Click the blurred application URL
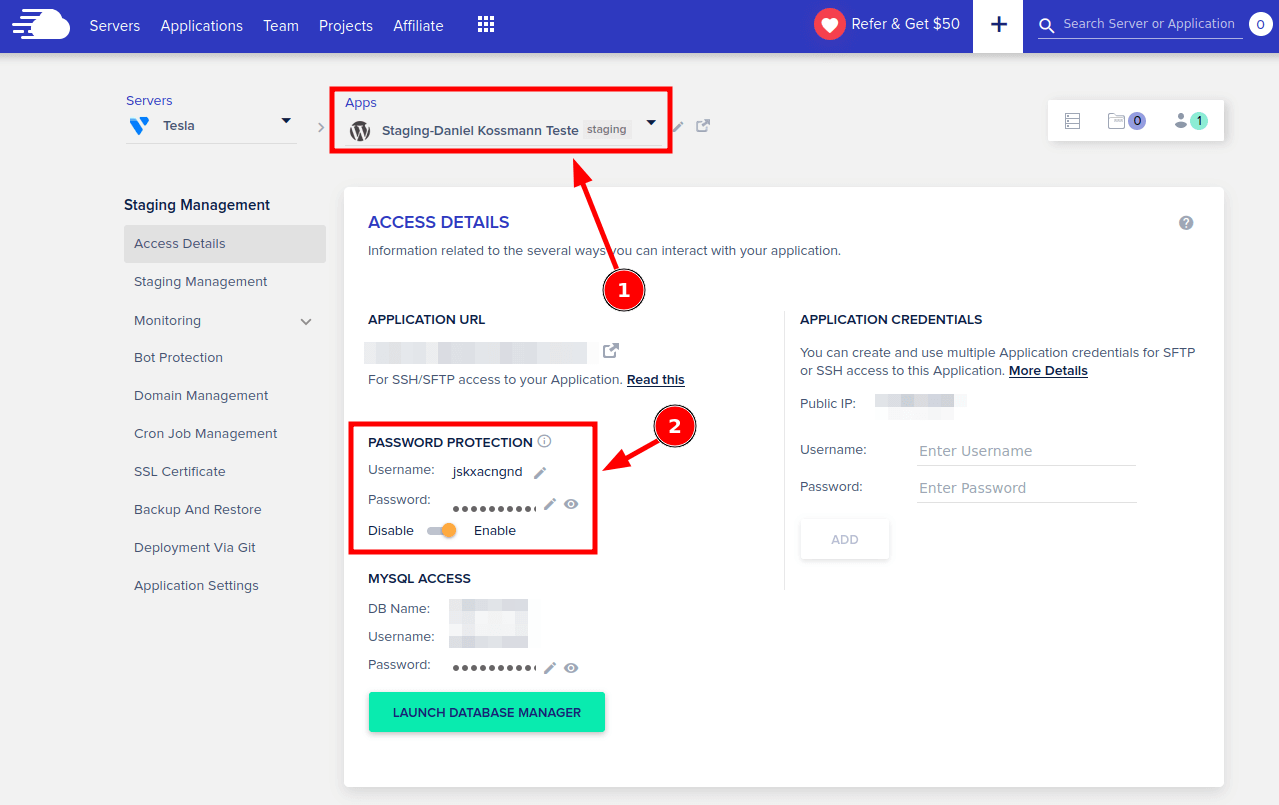1279x805 pixels. point(476,352)
